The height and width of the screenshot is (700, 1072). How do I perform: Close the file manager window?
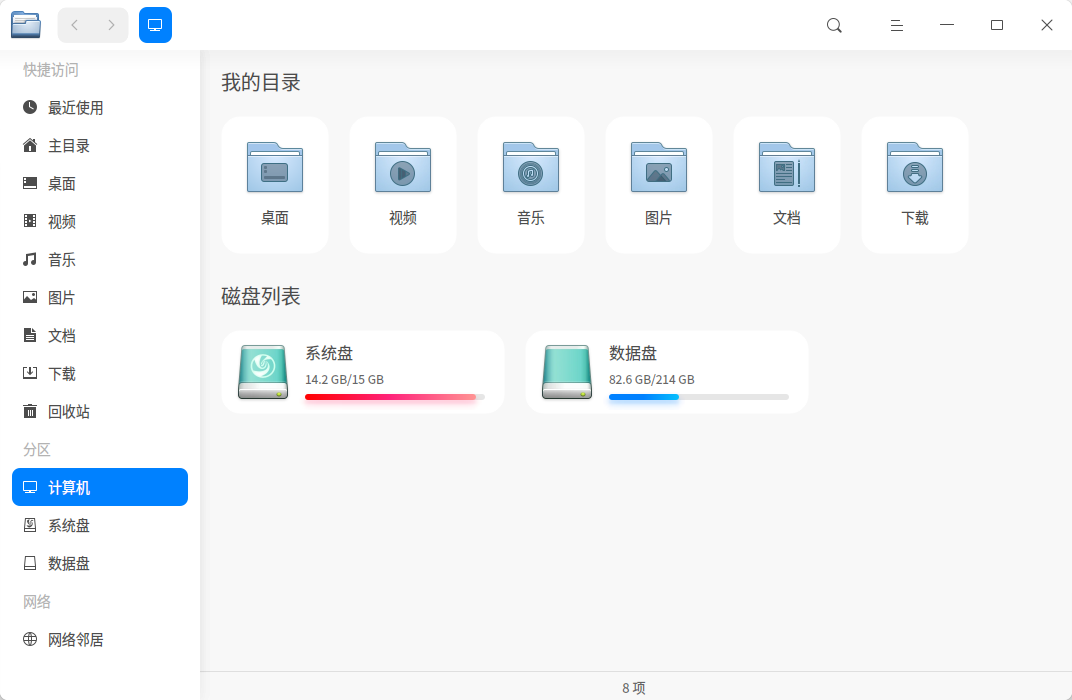tap(1047, 25)
